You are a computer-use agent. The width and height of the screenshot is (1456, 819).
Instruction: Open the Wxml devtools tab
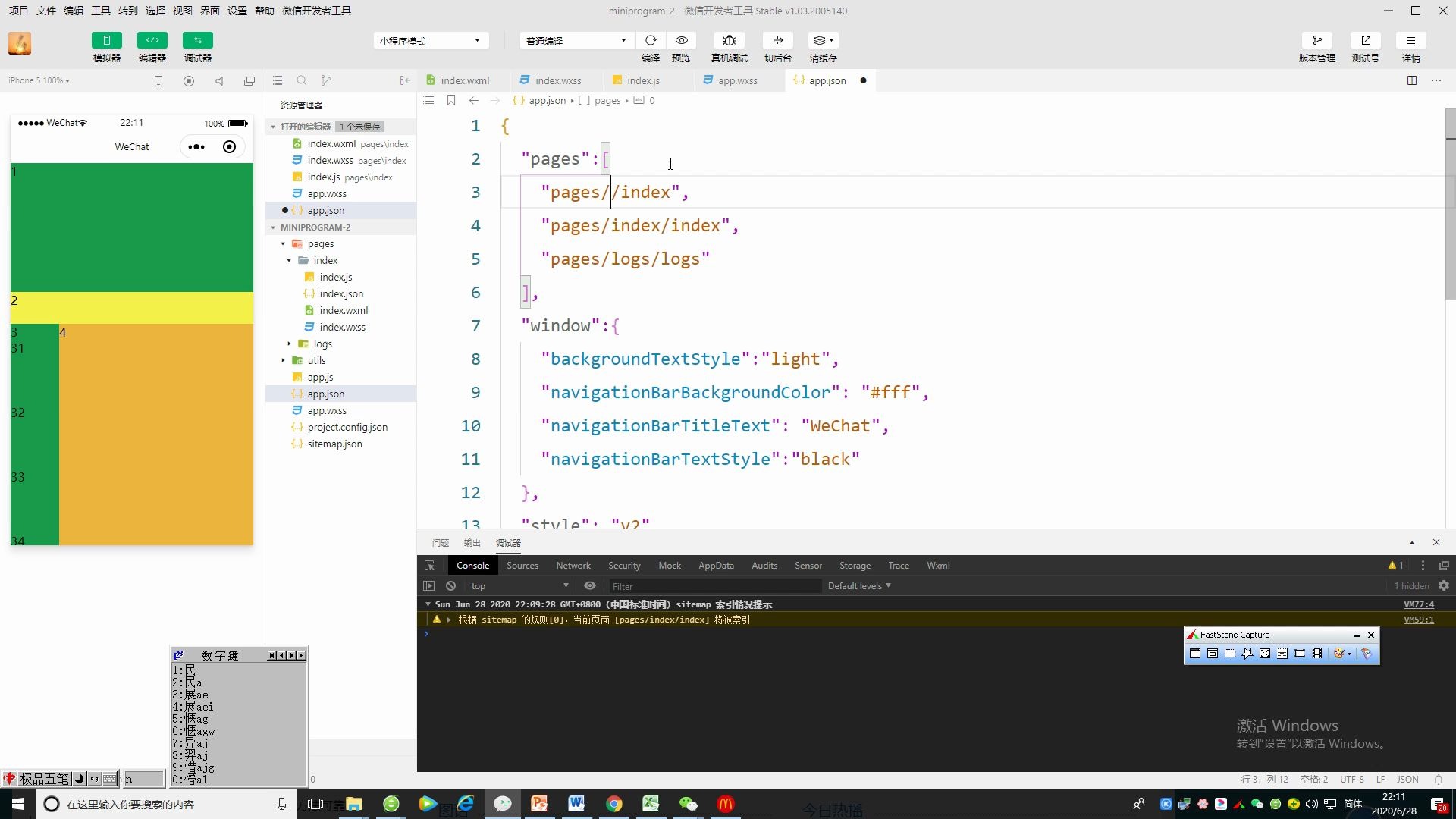coord(938,566)
